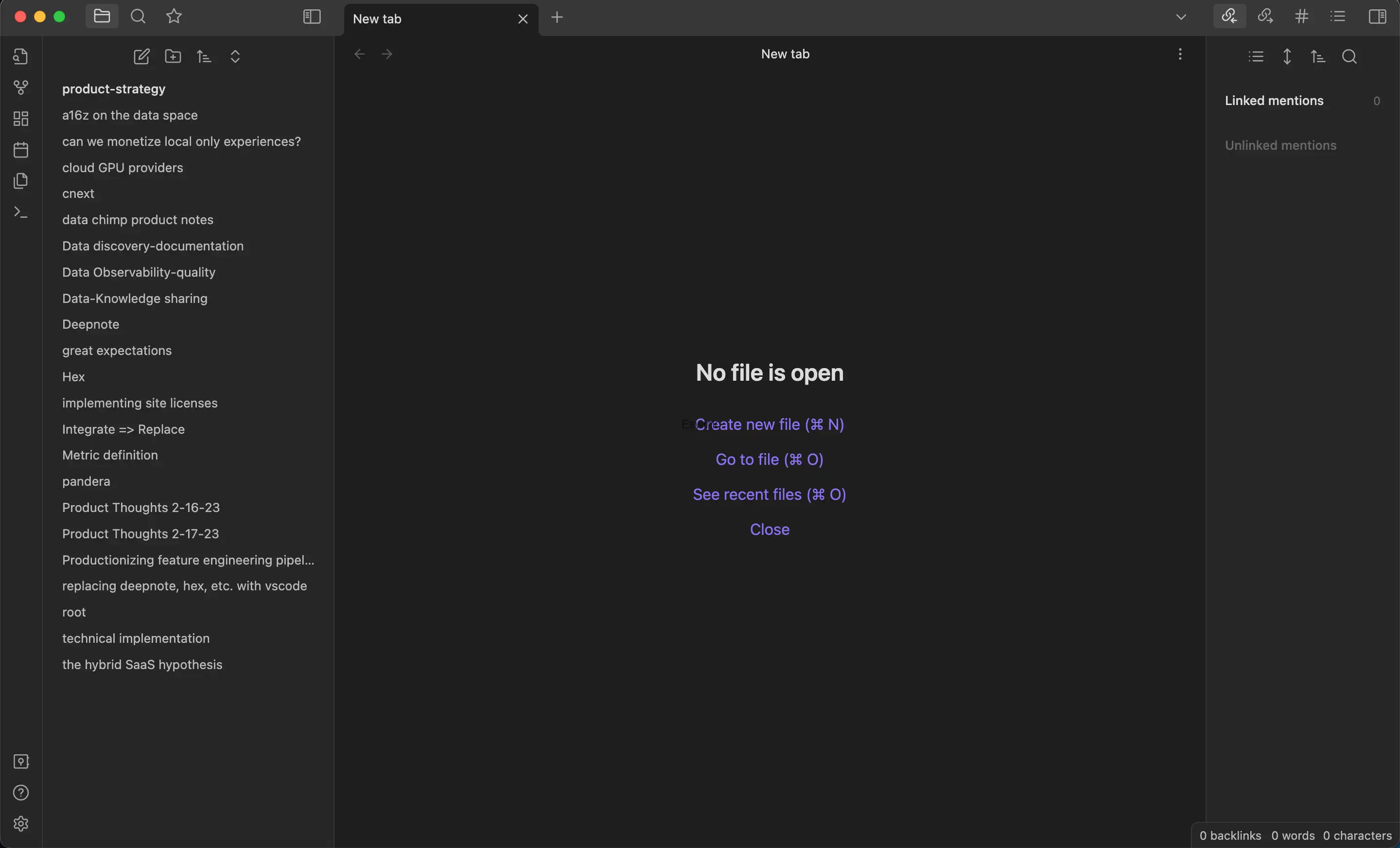Open the tags pane hash icon

(1302, 17)
